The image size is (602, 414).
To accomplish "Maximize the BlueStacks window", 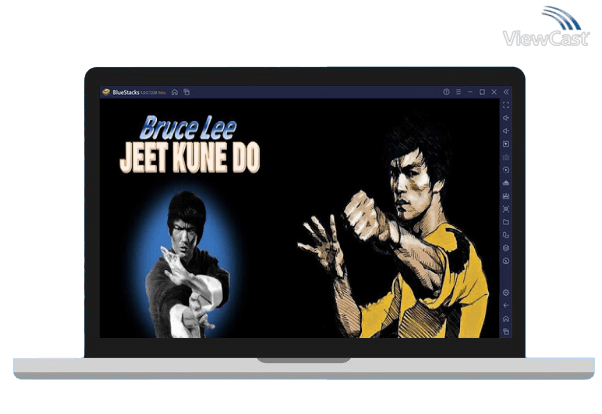I will point(482,92).
